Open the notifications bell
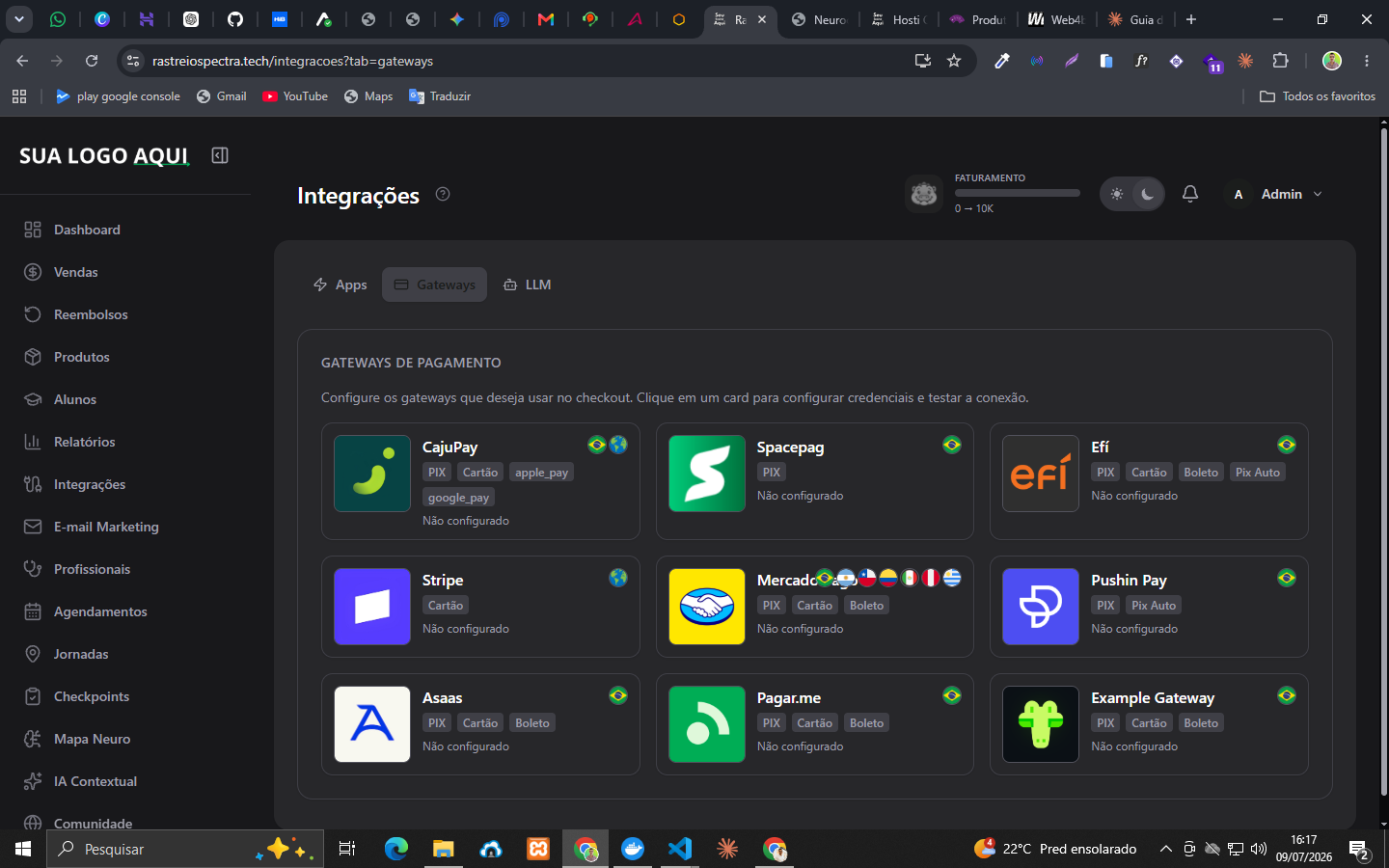 [x=1190, y=194]
